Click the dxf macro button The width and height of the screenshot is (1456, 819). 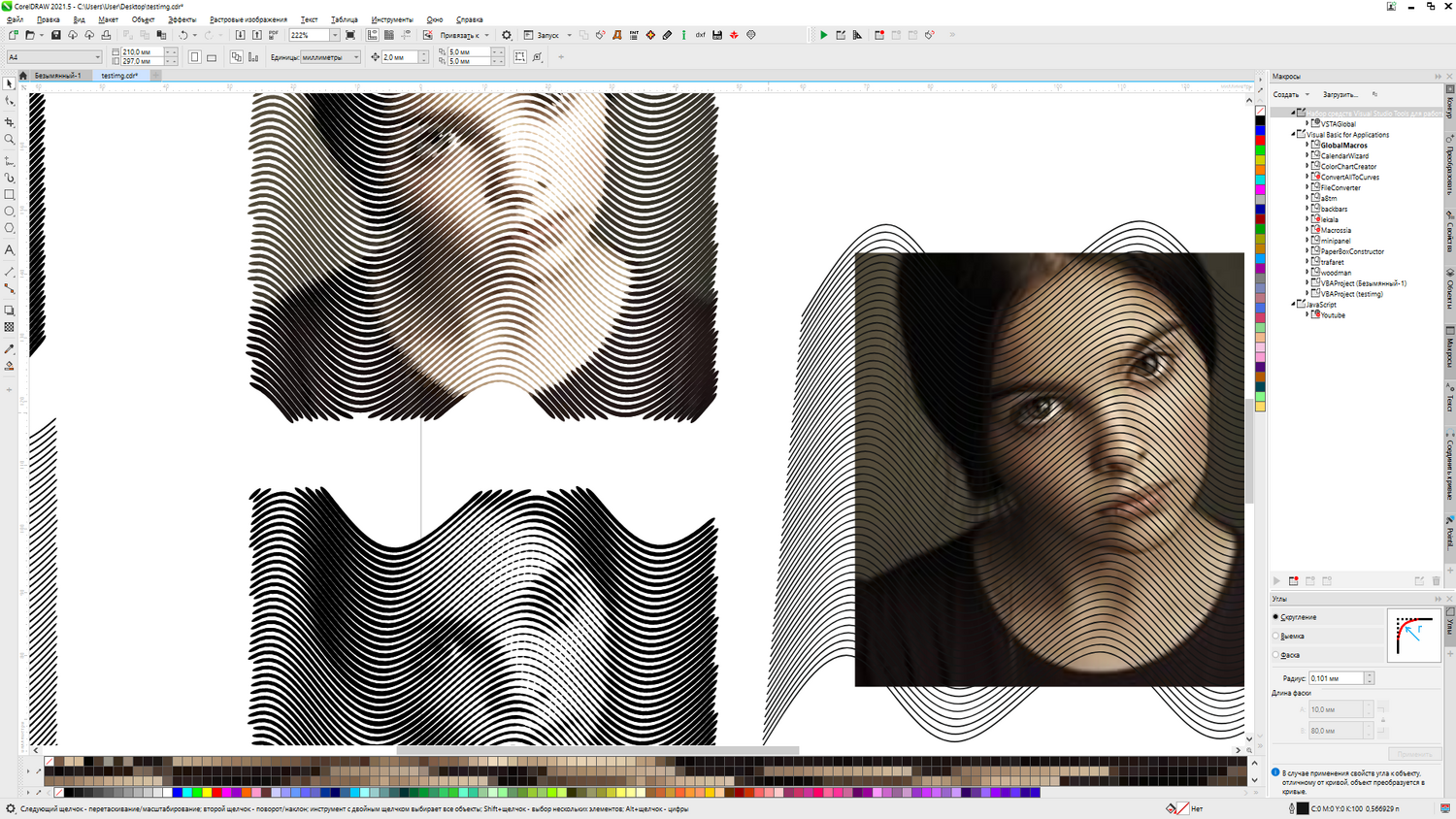click(x=700, y=35)
